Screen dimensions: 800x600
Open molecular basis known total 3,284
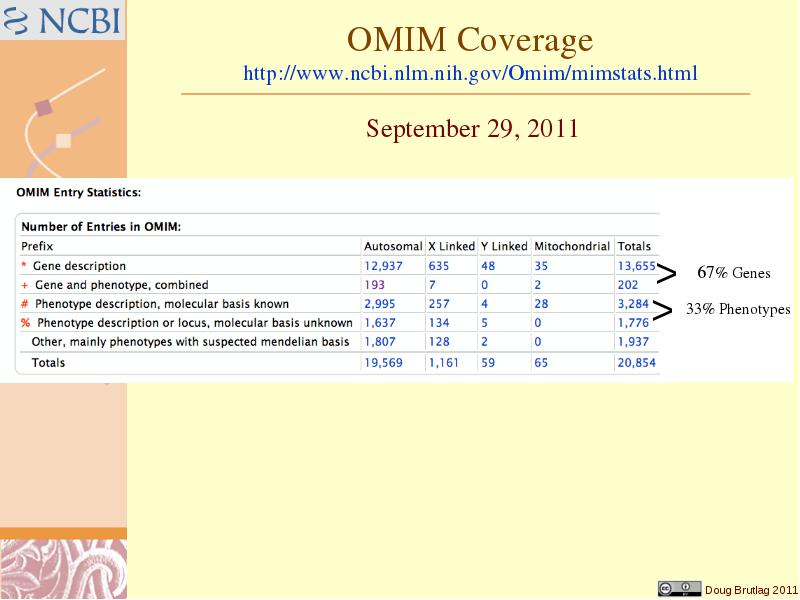tap(633, 304)
